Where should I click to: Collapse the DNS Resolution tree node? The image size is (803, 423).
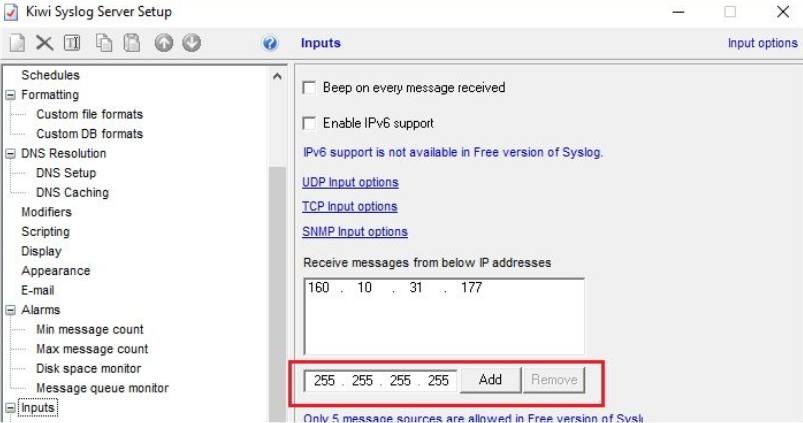10,154
